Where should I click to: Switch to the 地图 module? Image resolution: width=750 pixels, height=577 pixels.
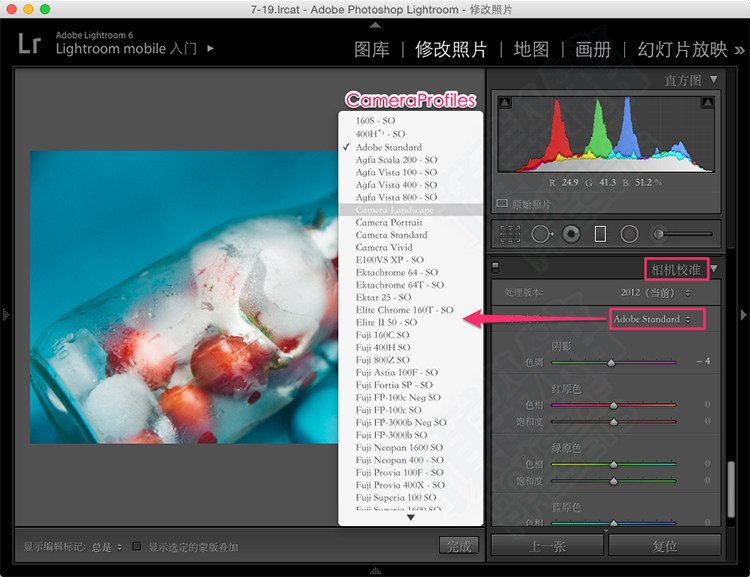click(x=531, y=49)
